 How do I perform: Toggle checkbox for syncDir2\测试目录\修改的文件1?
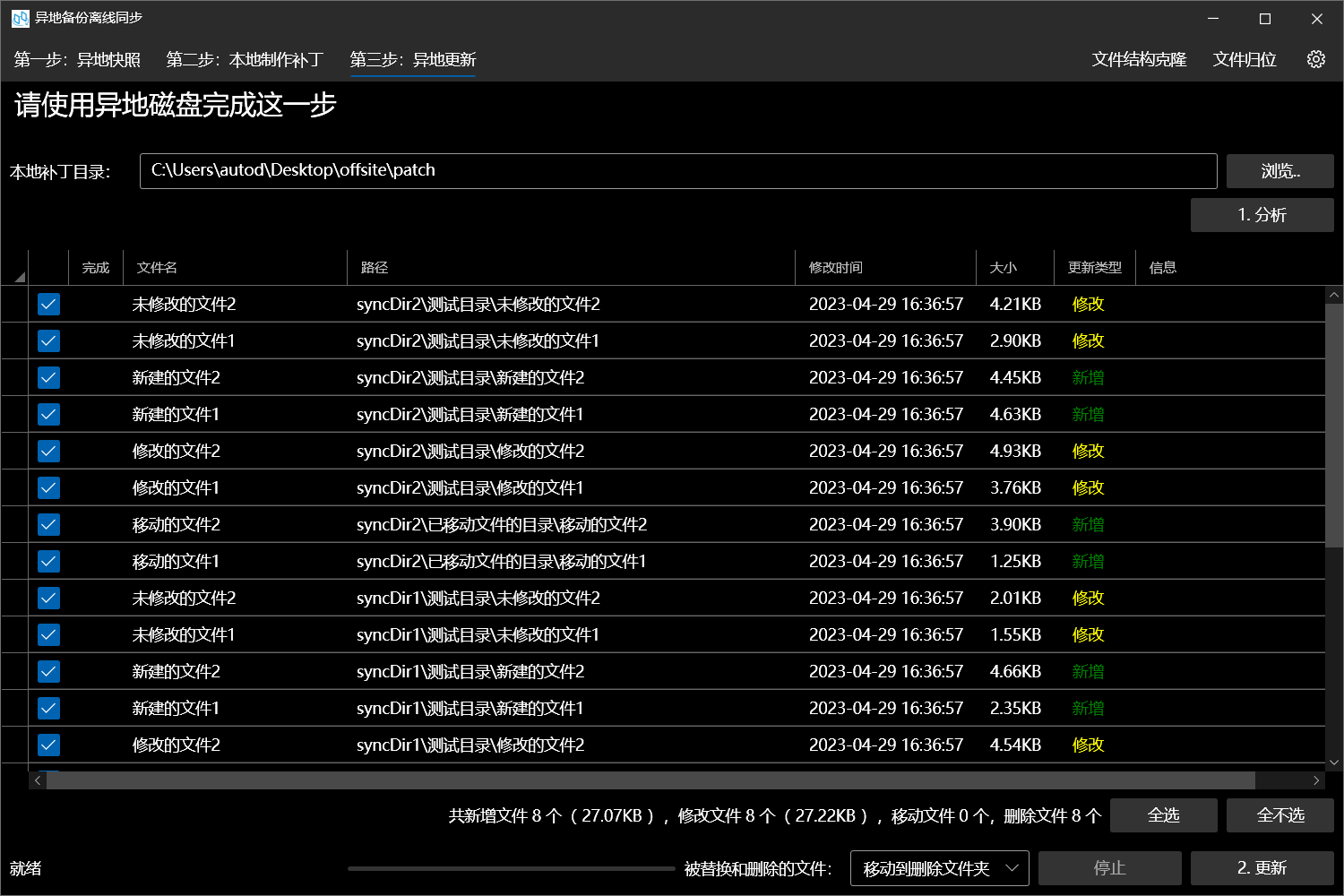click(49, 488)
